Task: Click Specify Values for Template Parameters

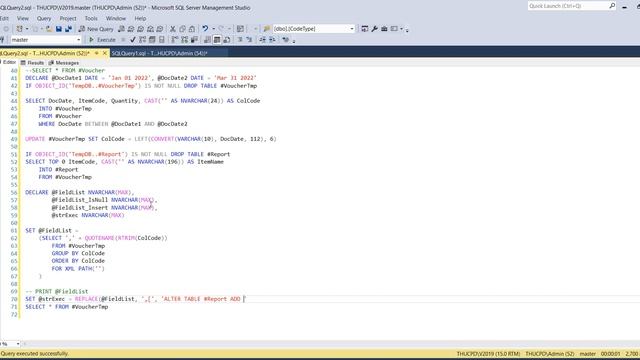Action: click(x=285, y=40)
